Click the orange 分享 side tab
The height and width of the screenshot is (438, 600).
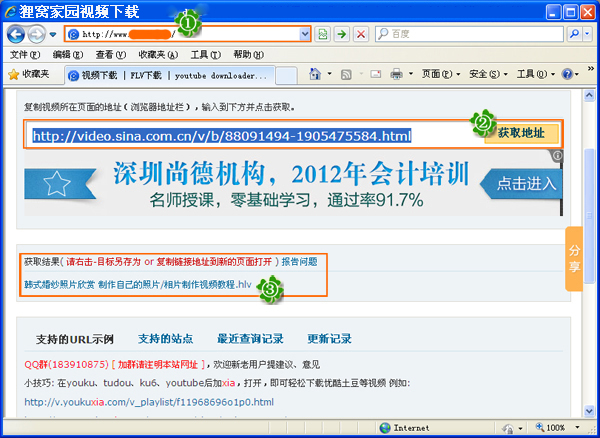click(x=574, y=259)
